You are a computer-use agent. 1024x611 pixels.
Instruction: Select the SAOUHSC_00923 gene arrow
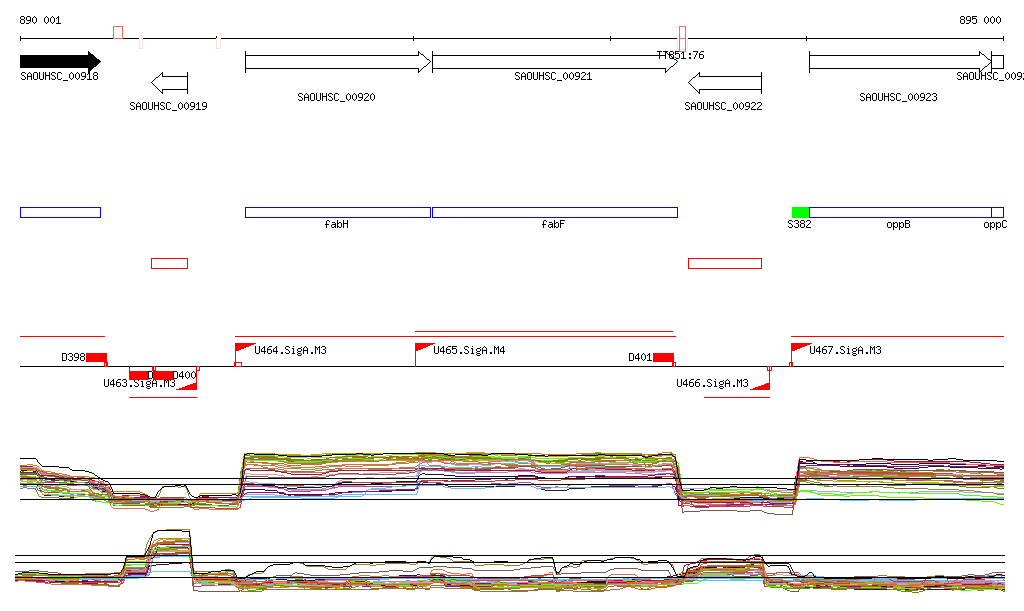[x=901, y=62]
